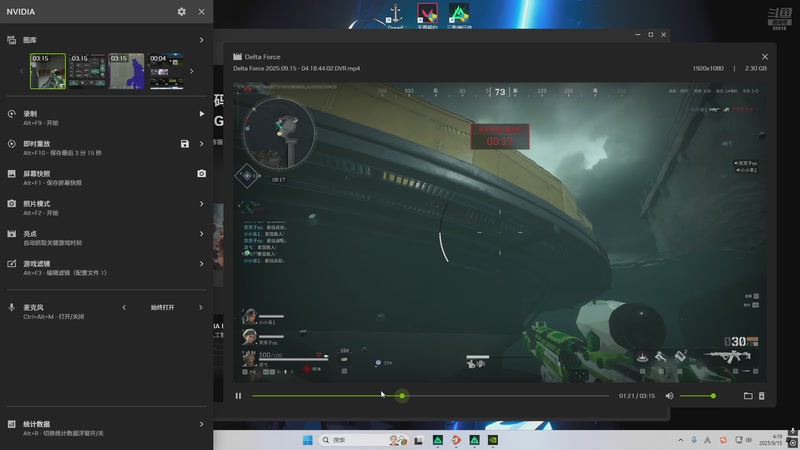Open the NVIDIA app in taskbar
Image resolution: width=800 pixels, height=450 pixels.
pos(493,440)
